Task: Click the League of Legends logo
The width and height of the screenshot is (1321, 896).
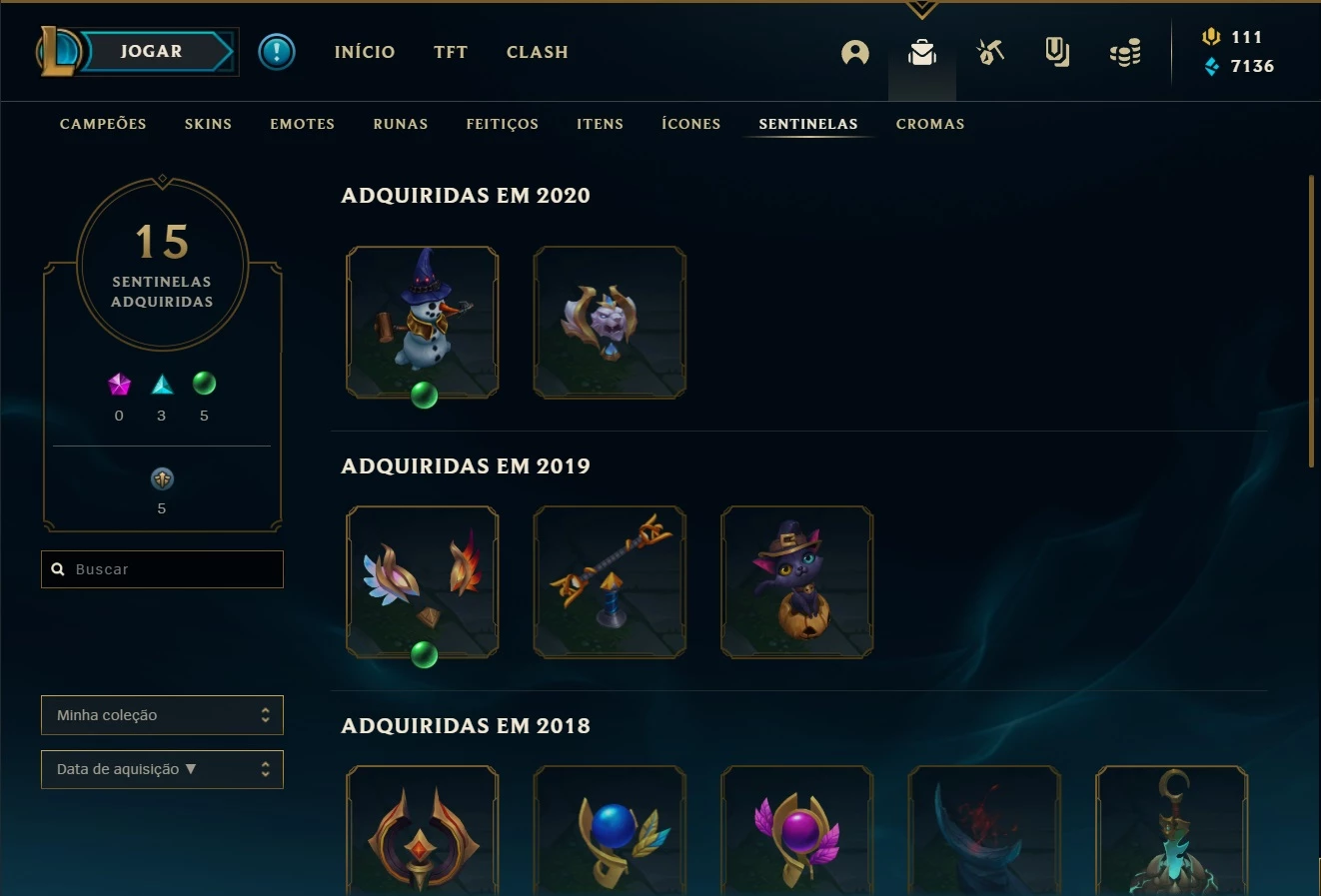Action: pos(58,52)
